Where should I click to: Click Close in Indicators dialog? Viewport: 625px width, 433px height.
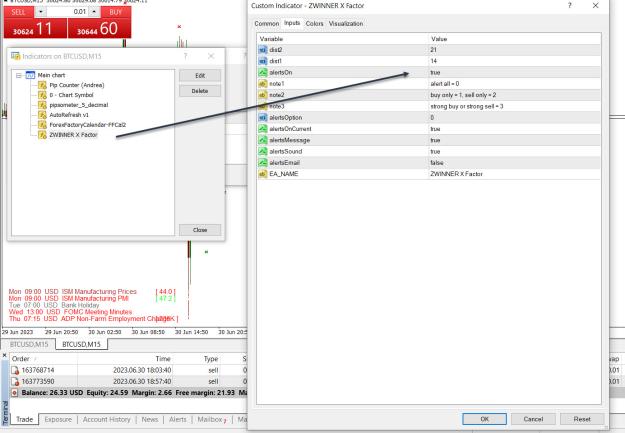pyautogui.click(x=200, y=230)
